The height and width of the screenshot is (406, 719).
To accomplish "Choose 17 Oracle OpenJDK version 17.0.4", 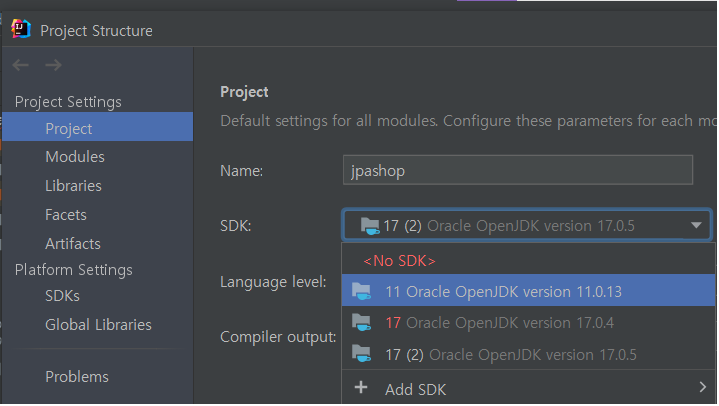I will click(x=528, y=323).
